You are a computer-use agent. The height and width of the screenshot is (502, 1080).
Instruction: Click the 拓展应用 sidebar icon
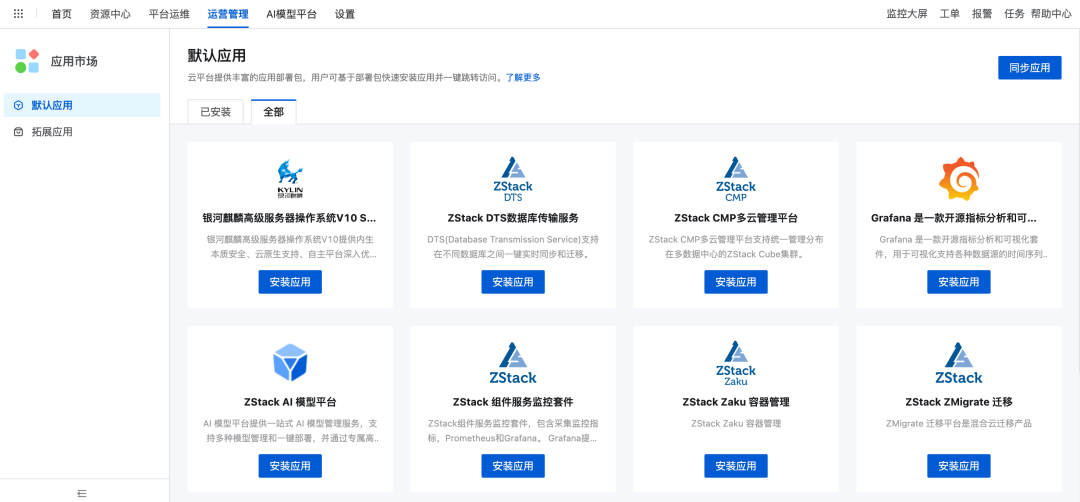pos(19,132)
